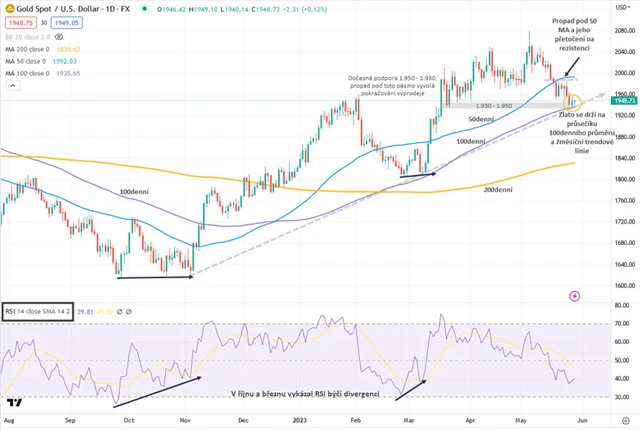Click the purple lightning event marker
This screenshot has width=640, height=430.
574,296
